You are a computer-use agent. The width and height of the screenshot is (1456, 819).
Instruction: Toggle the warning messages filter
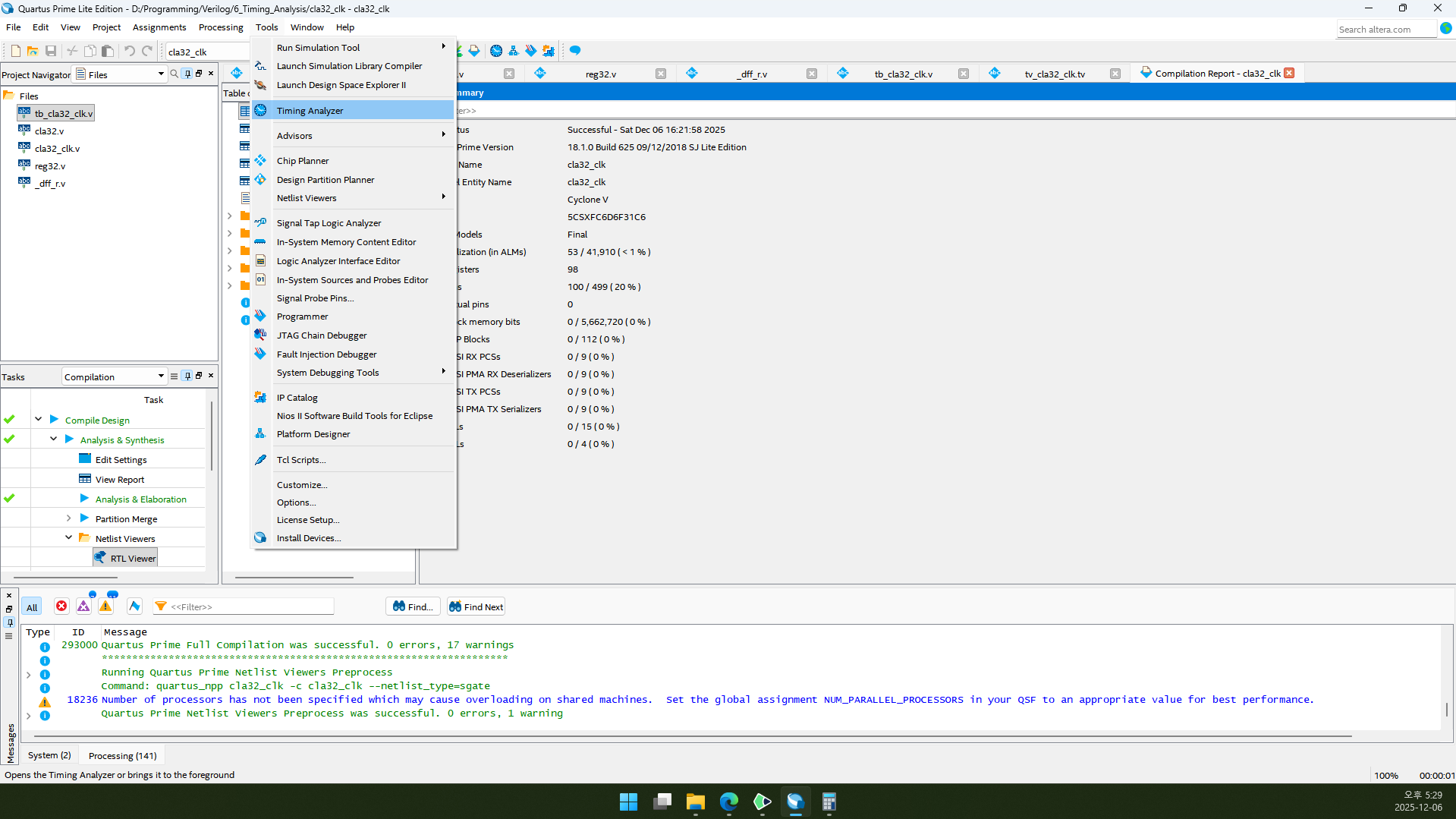[x=105, y=606]
